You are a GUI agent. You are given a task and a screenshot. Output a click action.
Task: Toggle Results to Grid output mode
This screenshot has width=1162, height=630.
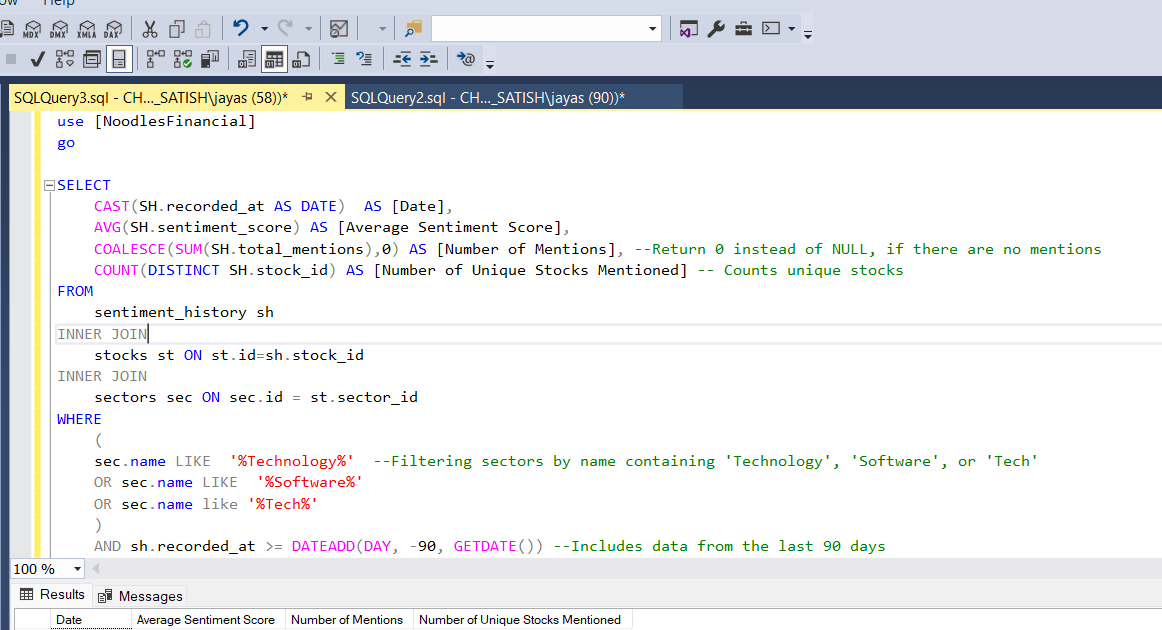(x=275, y=59)
